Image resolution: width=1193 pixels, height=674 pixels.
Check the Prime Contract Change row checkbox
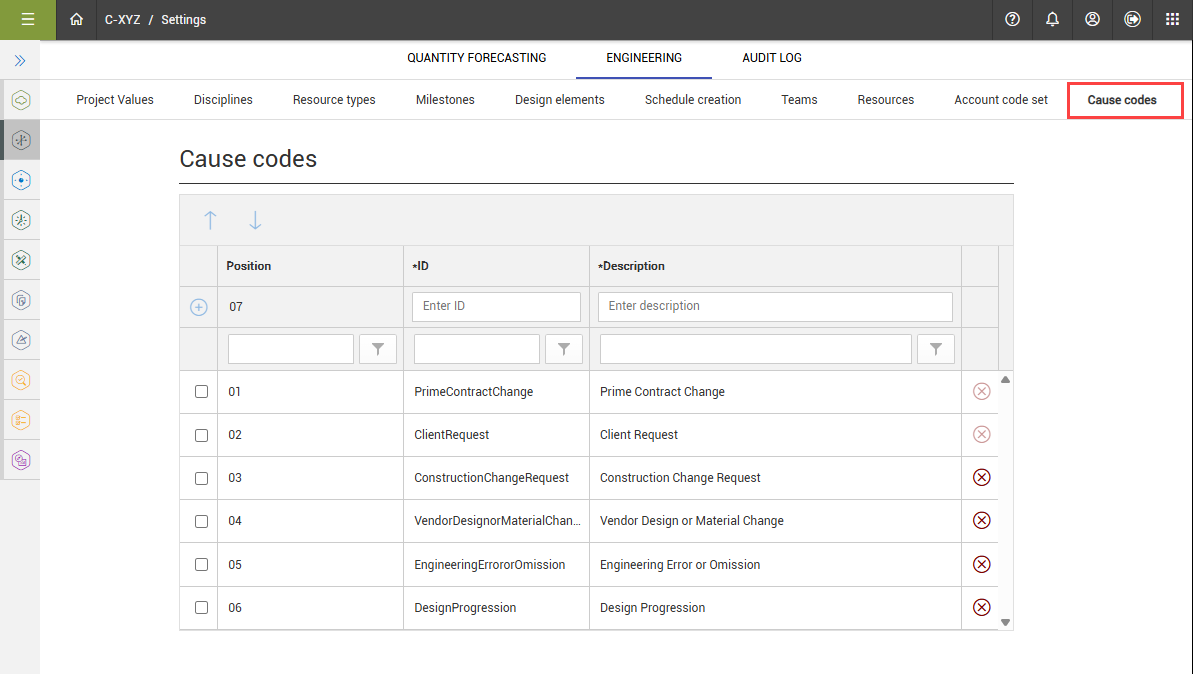coord(201,392)
